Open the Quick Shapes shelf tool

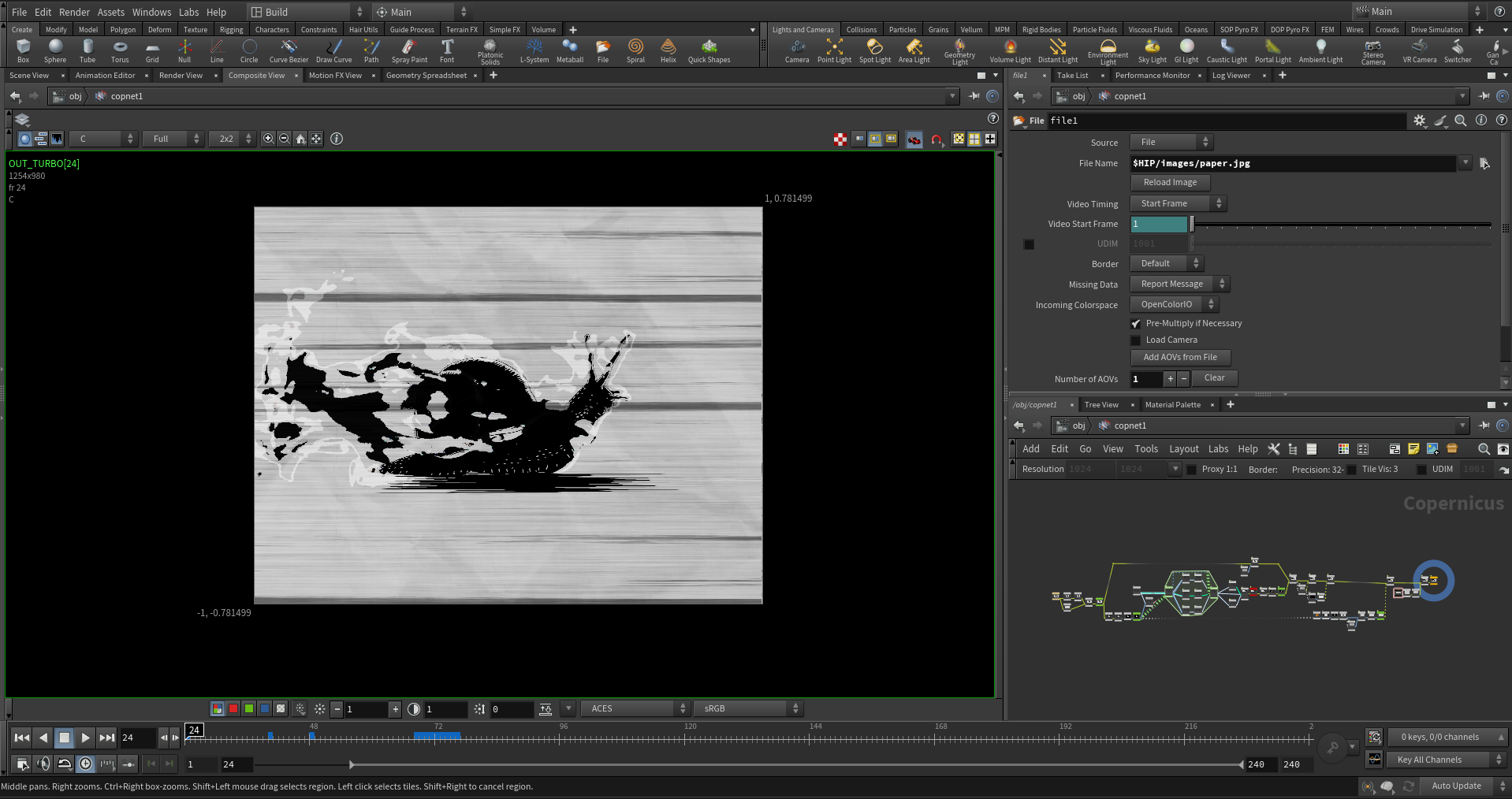coord(709,51)
